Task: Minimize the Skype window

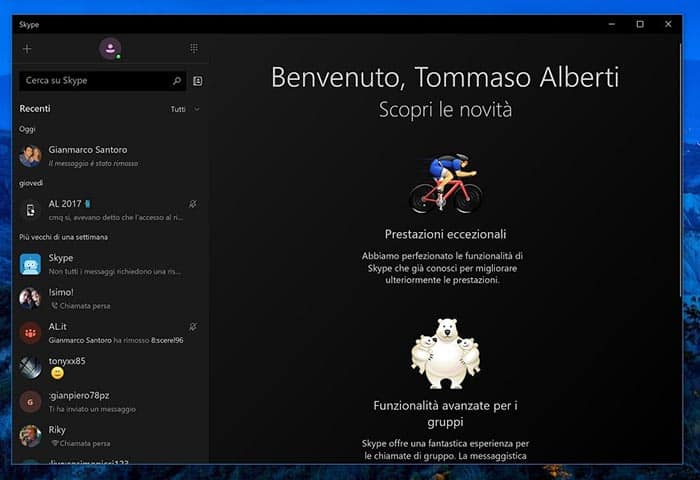Action: coord(612,24)
